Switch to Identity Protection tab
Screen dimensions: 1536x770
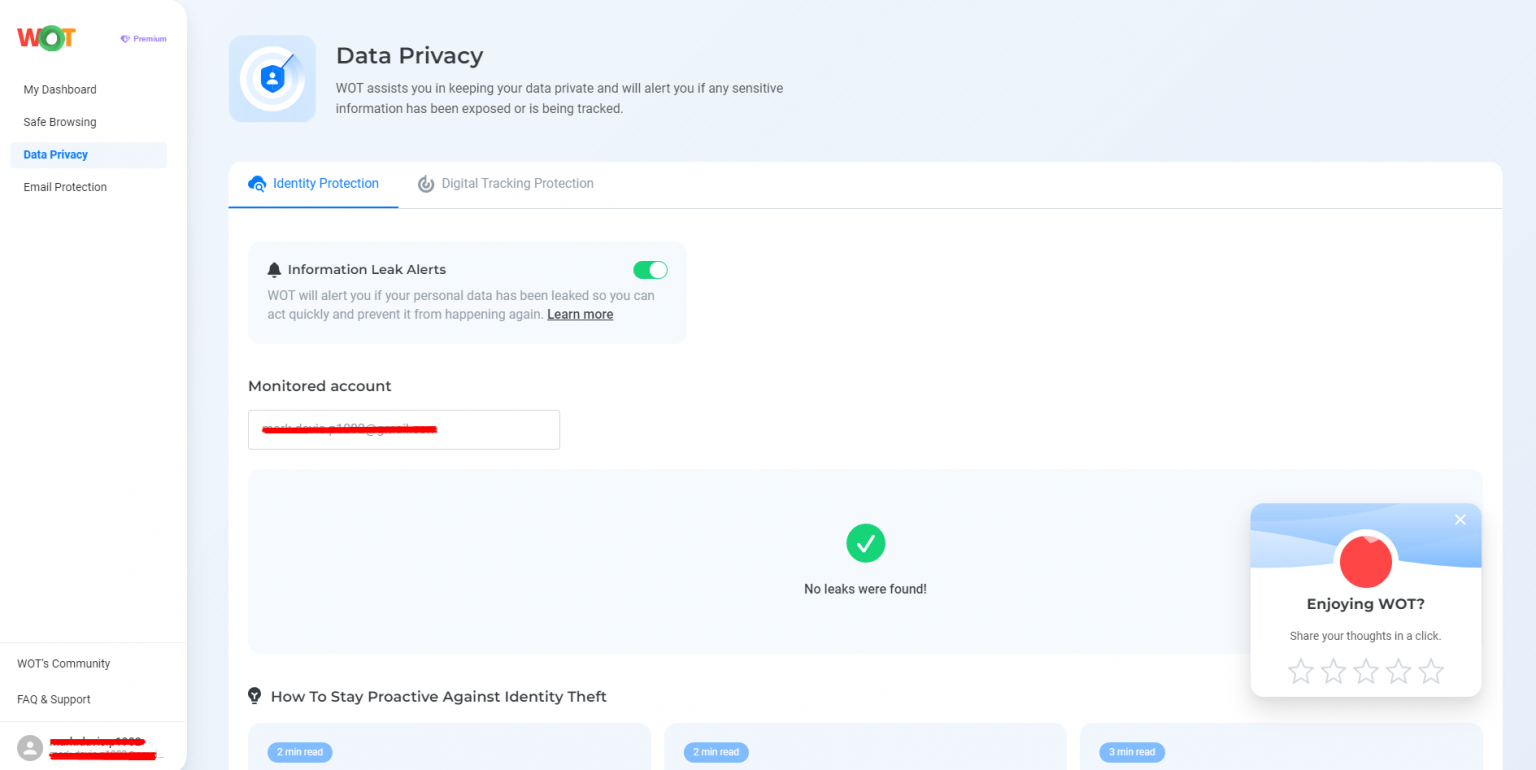(x=314, y=184)
